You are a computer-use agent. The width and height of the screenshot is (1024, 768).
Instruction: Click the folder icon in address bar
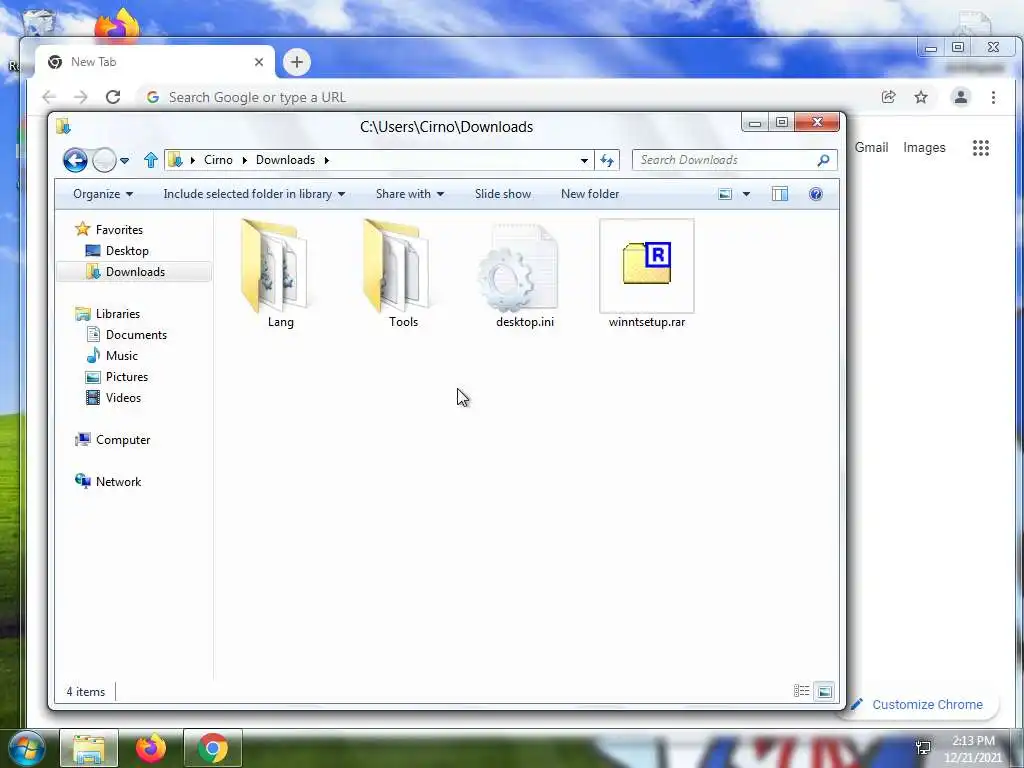(175, 160)
